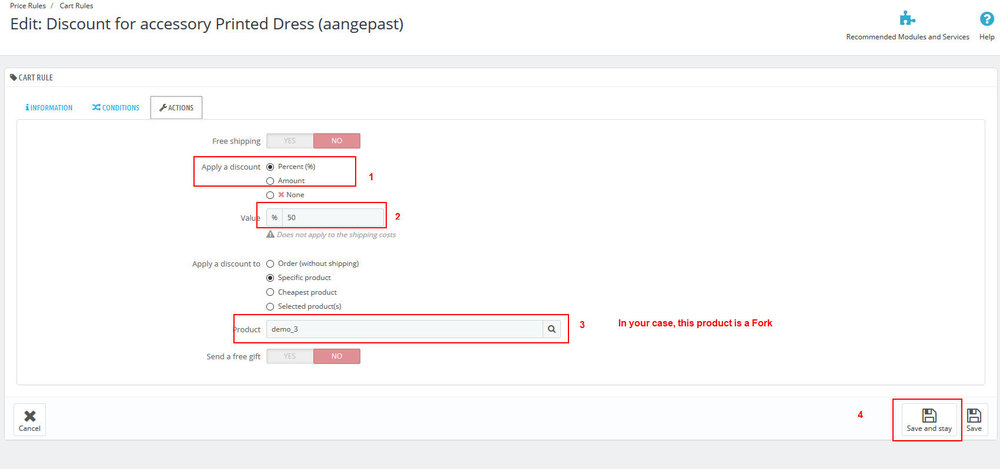1000x469 pixels.
Task: Open the Conditions tab
Action: tap(116, 108)
